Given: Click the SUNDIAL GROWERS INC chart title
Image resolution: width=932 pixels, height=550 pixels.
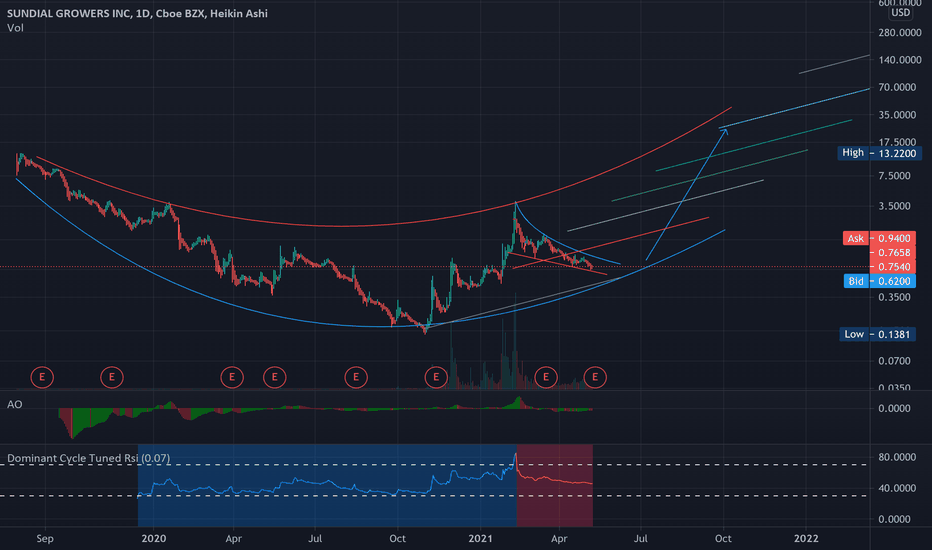Looking at the screenshot, I should coord(137,13).
